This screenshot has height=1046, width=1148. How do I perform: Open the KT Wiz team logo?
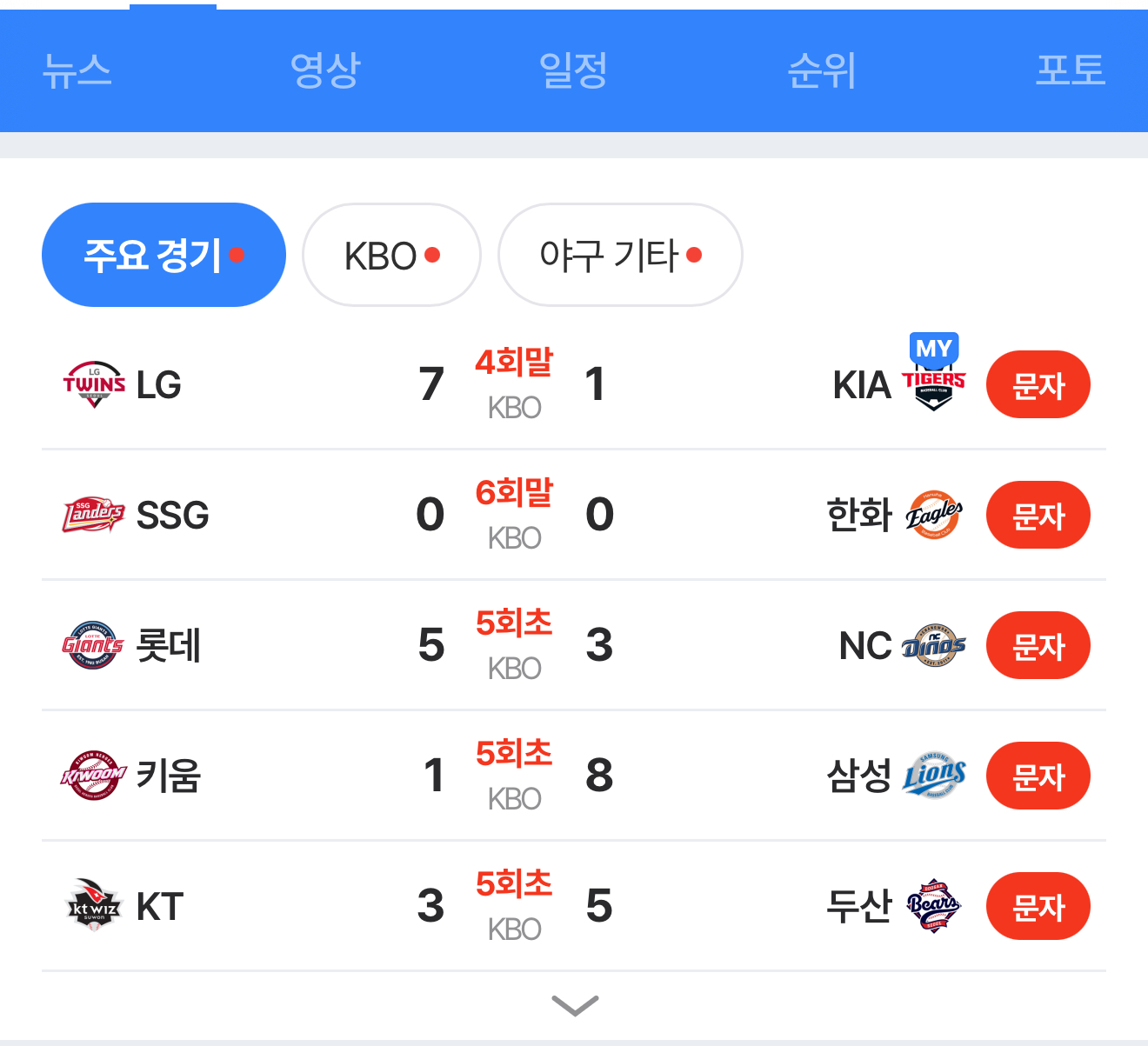(x=94, y=906)
